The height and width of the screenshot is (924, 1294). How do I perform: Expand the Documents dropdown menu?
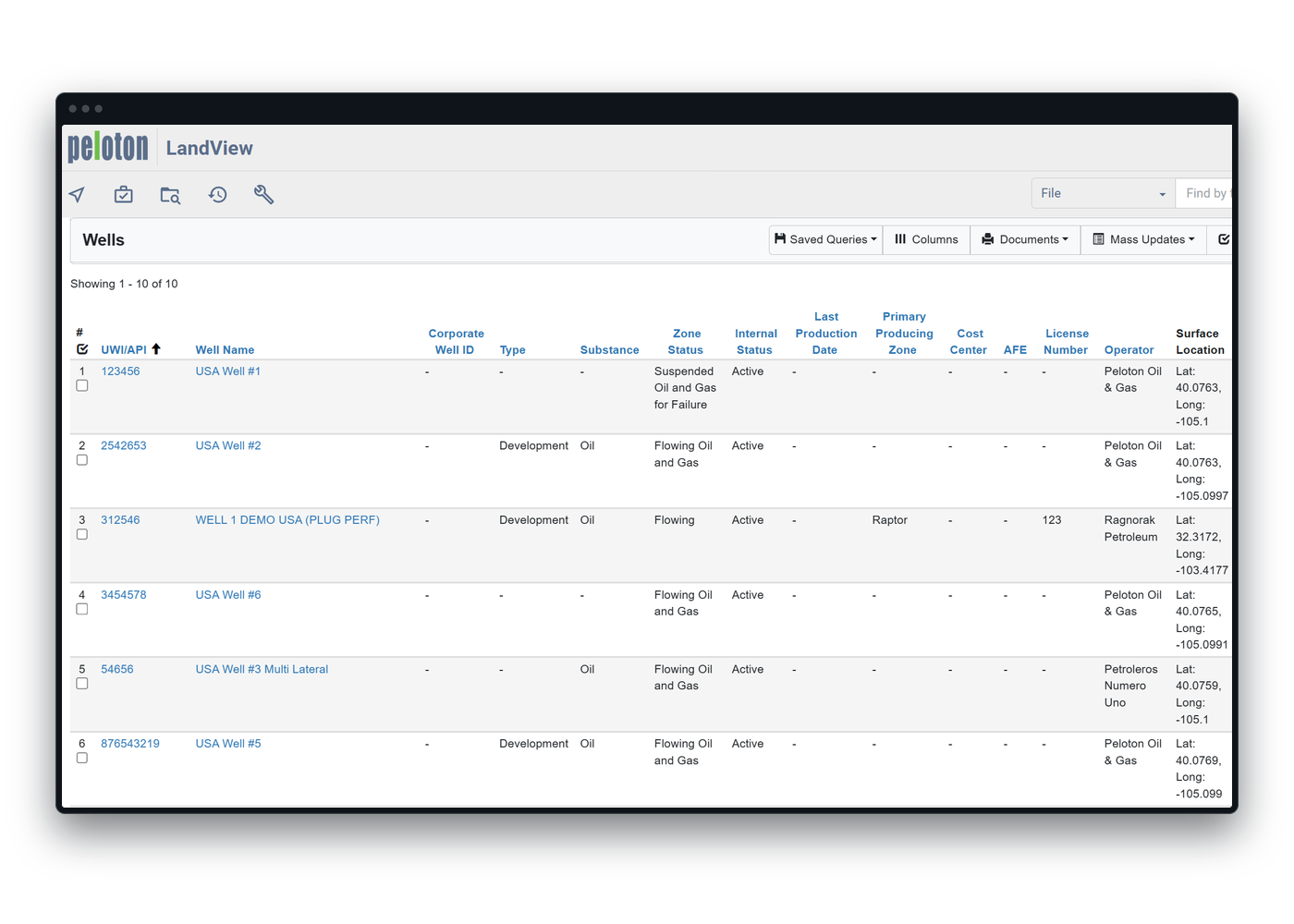click(1025, 239)
